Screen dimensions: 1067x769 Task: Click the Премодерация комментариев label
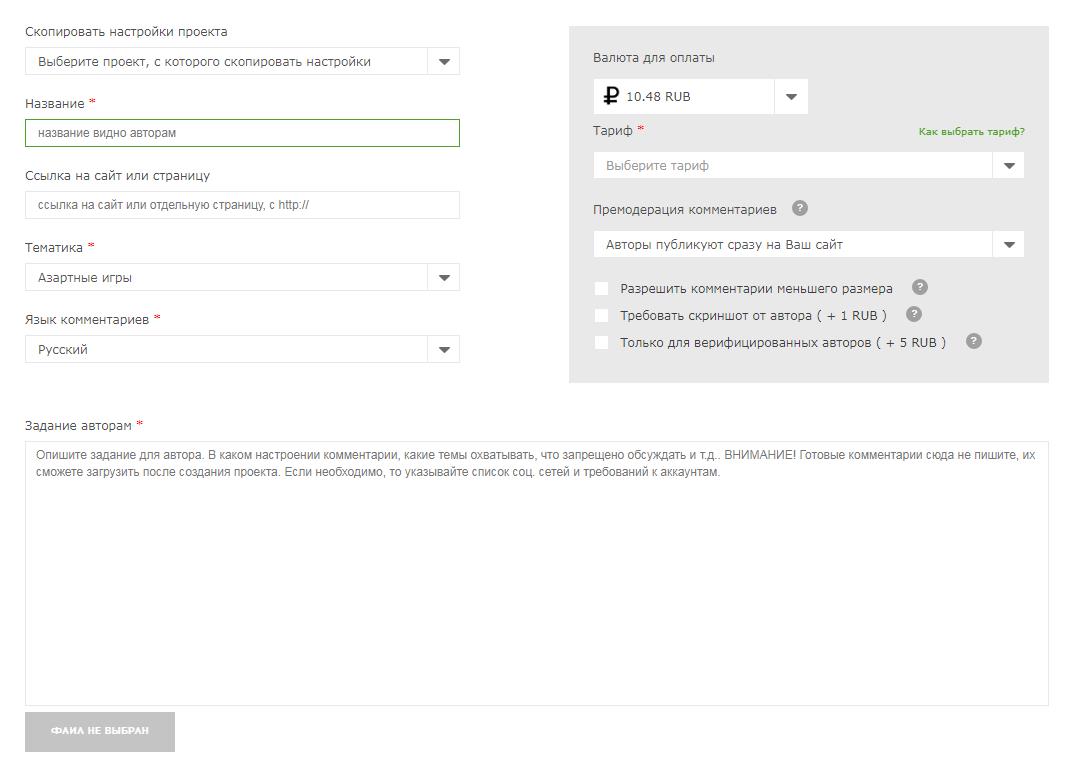[x=685, y=210]
